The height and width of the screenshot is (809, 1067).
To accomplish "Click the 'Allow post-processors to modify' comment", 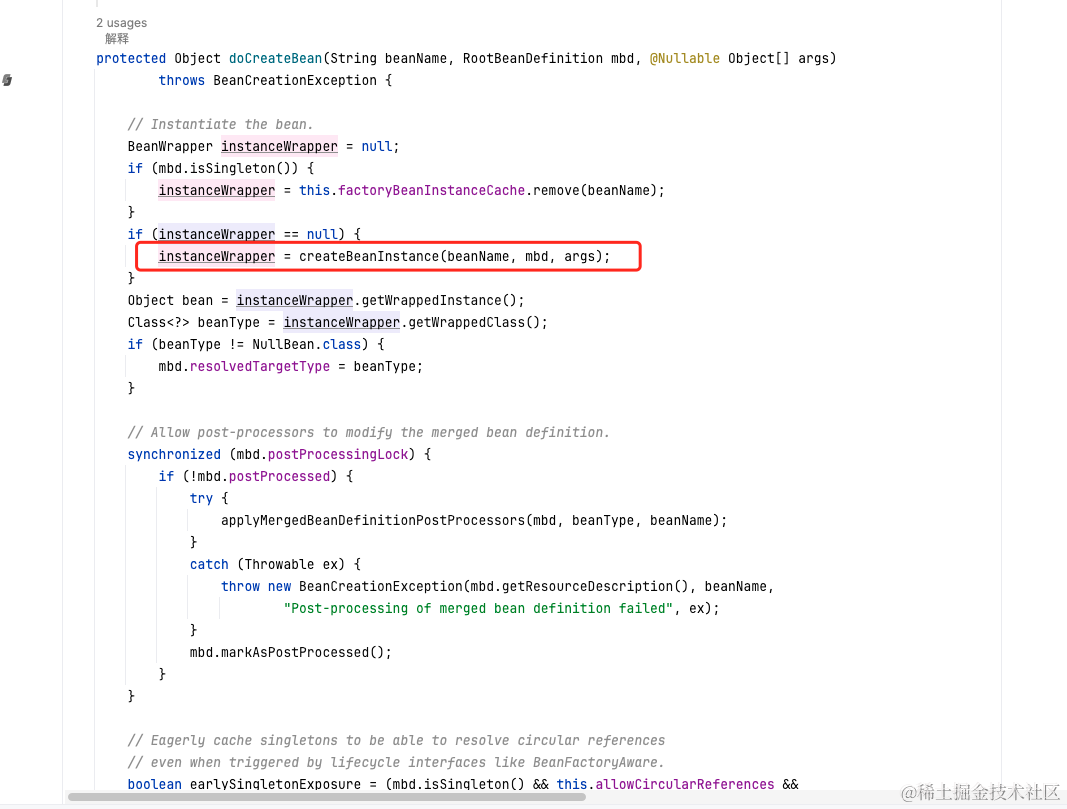I will 368,433.
